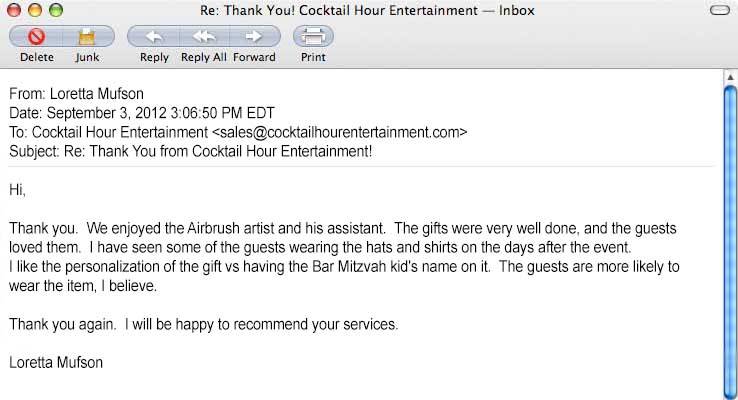The width and height of the screenshot is (738, 400).
Task: Delete this email message
Action: tap(37, 37)
